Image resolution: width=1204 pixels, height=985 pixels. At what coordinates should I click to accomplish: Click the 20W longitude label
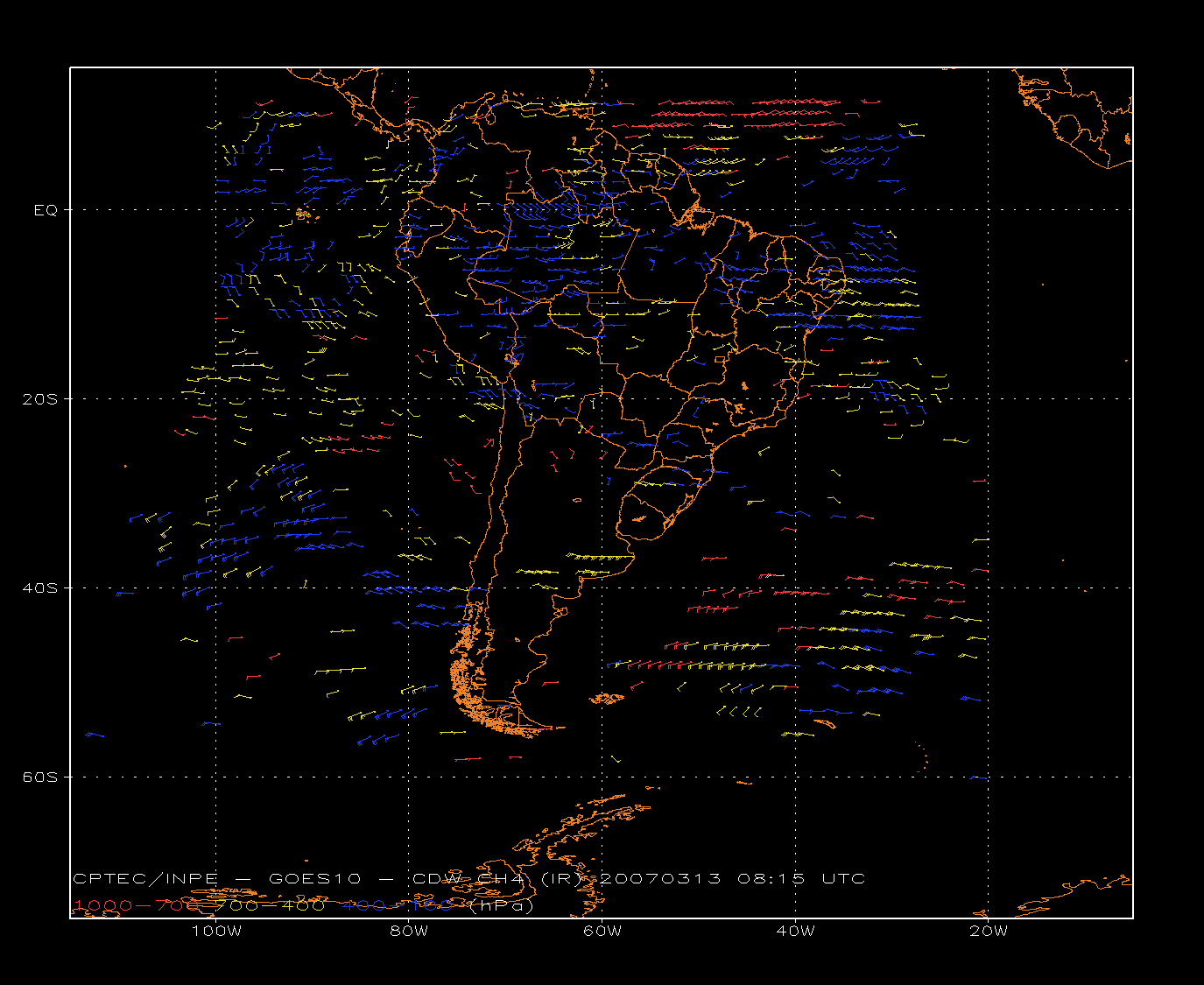(989, 931)
